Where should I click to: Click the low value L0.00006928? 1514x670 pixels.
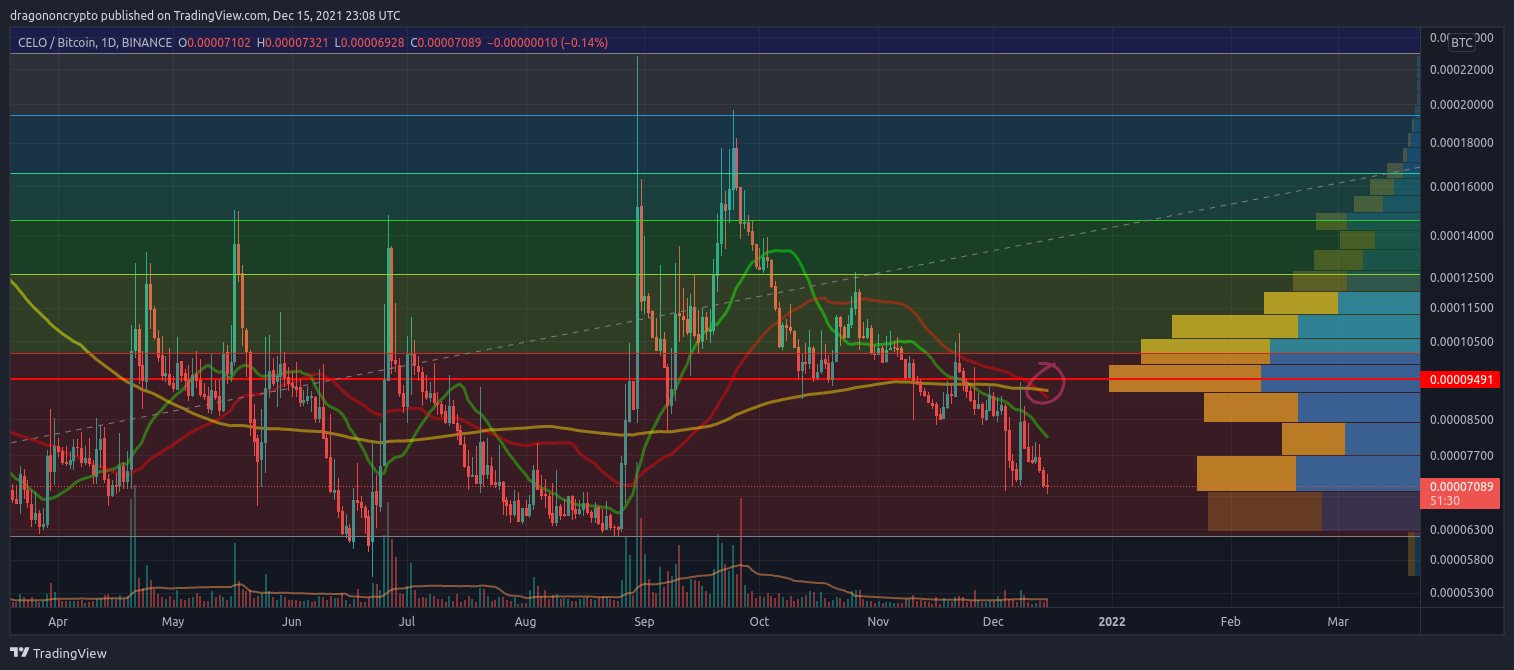pyautogui.click(x=371, y=43)
